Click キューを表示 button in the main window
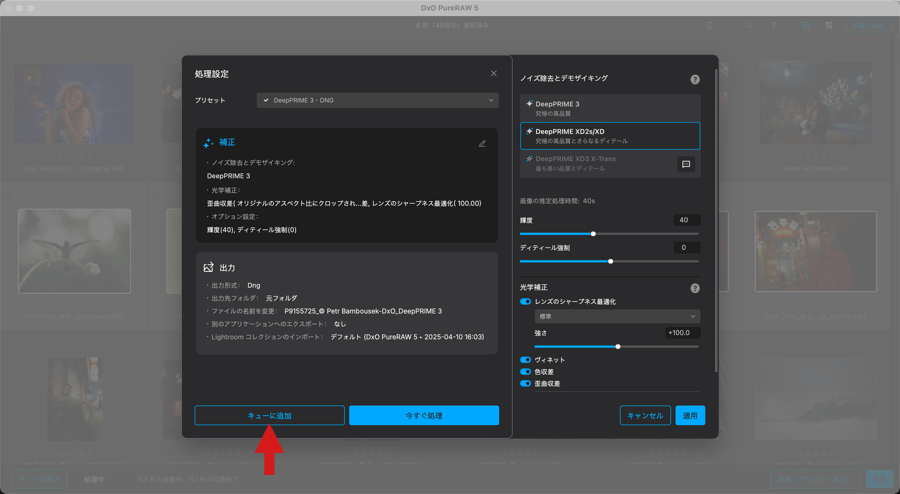 point(40,479)
